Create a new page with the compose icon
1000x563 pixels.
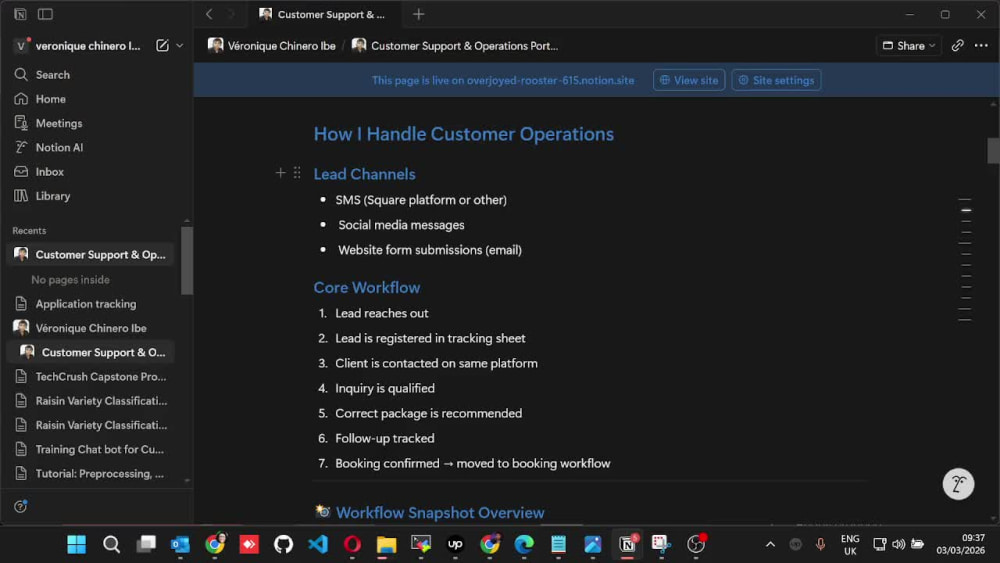(162, 45)
